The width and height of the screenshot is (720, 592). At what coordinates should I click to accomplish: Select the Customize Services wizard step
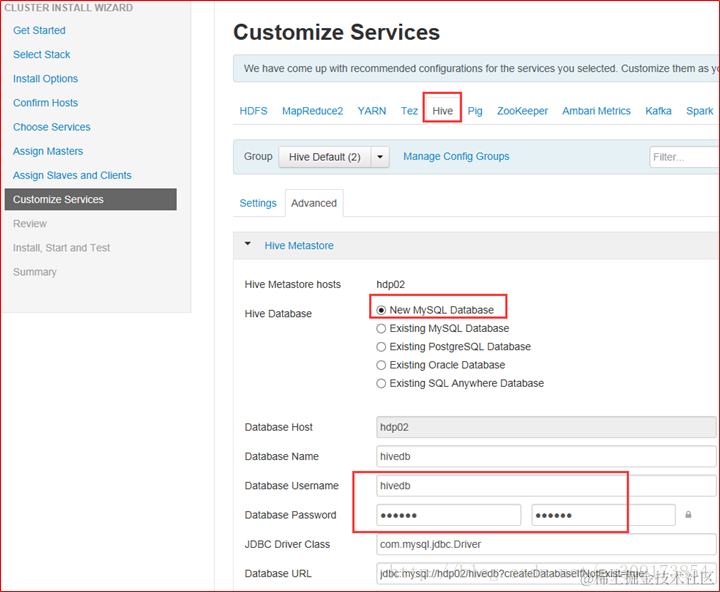[x=90, y=199]
